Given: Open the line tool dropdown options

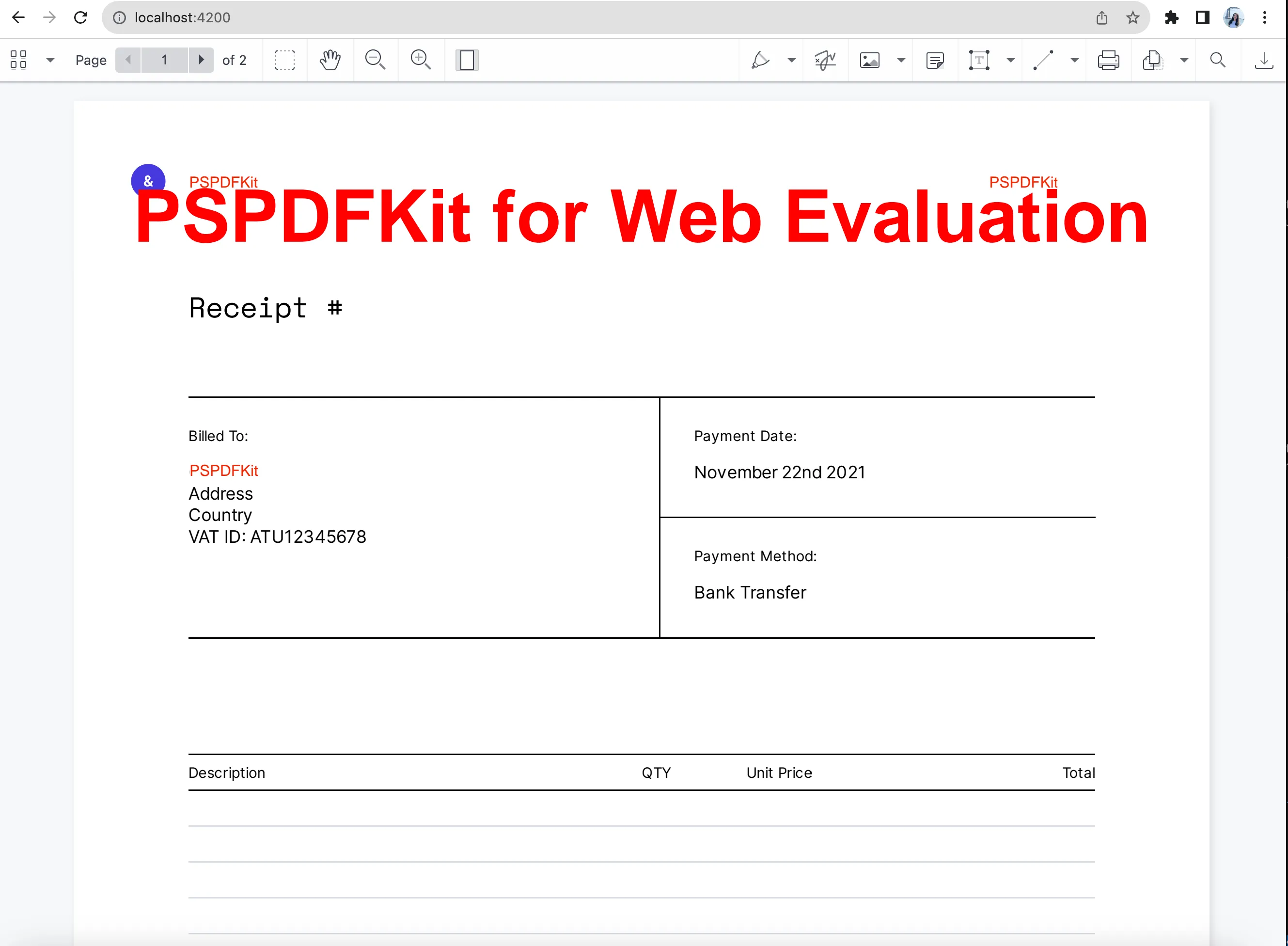Looking at the screenshot, I should pyautogui.click(x=1074, y=60).
